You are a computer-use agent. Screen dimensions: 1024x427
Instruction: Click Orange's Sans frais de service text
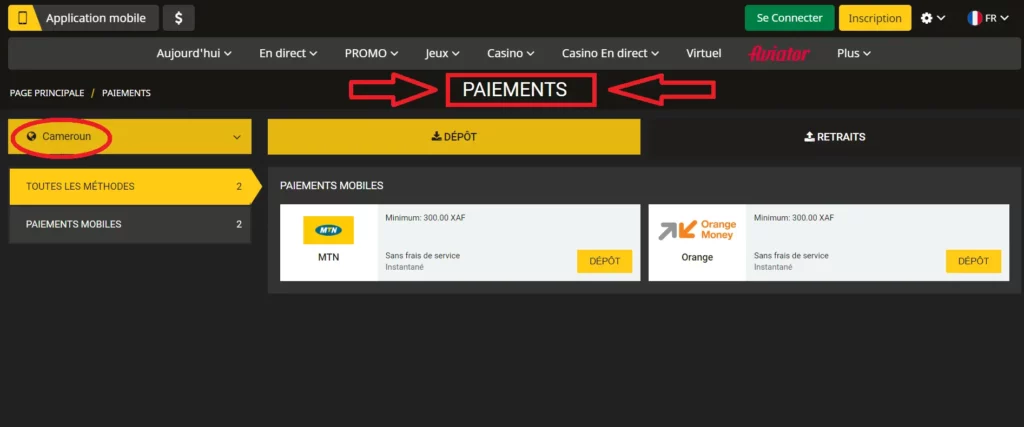point(792,255)
